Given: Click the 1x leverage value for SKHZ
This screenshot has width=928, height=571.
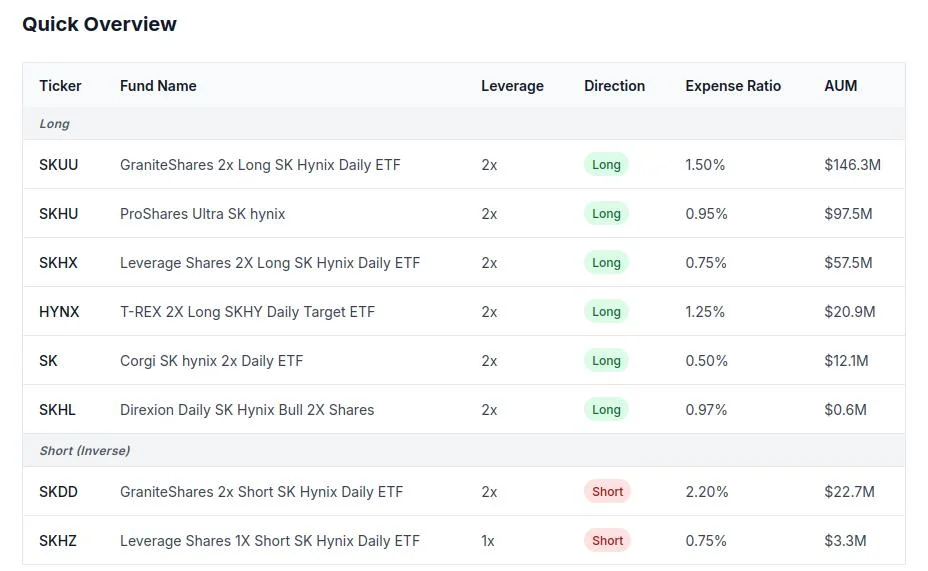Looking at the screenshot, I should (x=488, y=541).
